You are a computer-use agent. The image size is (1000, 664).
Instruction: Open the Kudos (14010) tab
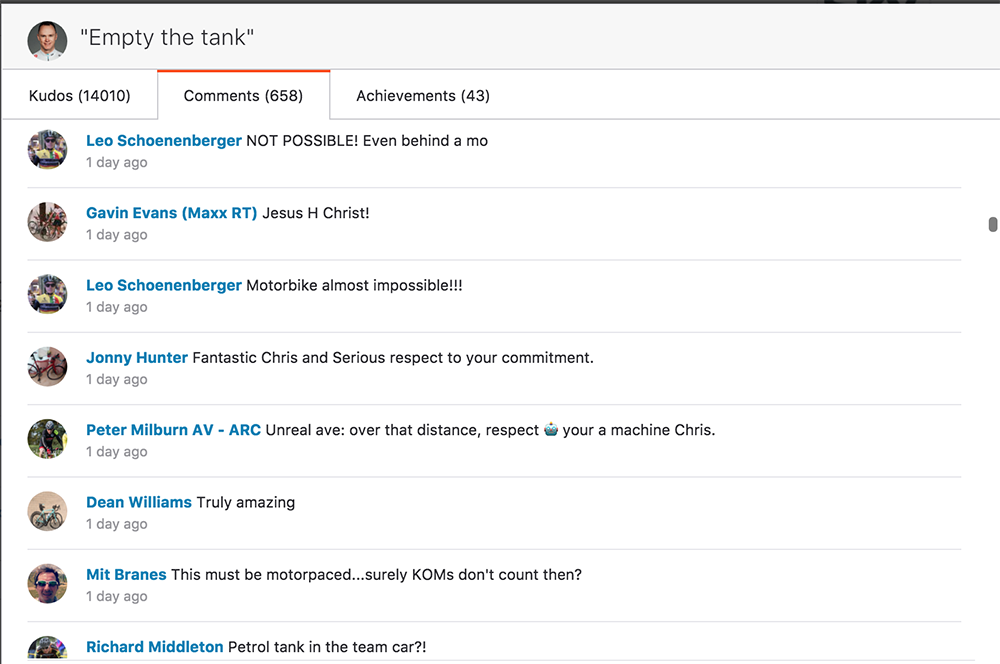79,96
